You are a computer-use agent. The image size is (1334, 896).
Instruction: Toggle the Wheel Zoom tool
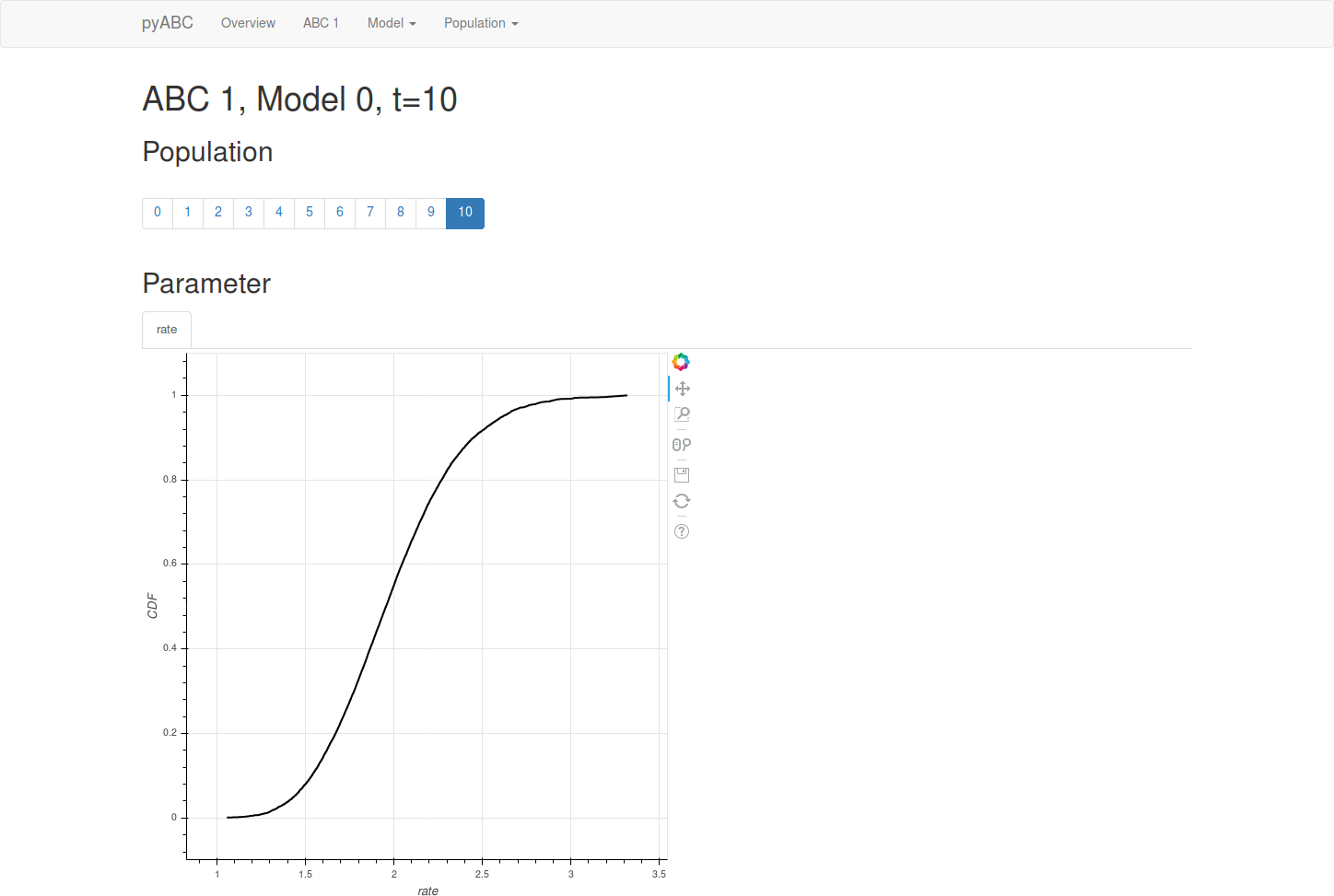tap(682, 445)
